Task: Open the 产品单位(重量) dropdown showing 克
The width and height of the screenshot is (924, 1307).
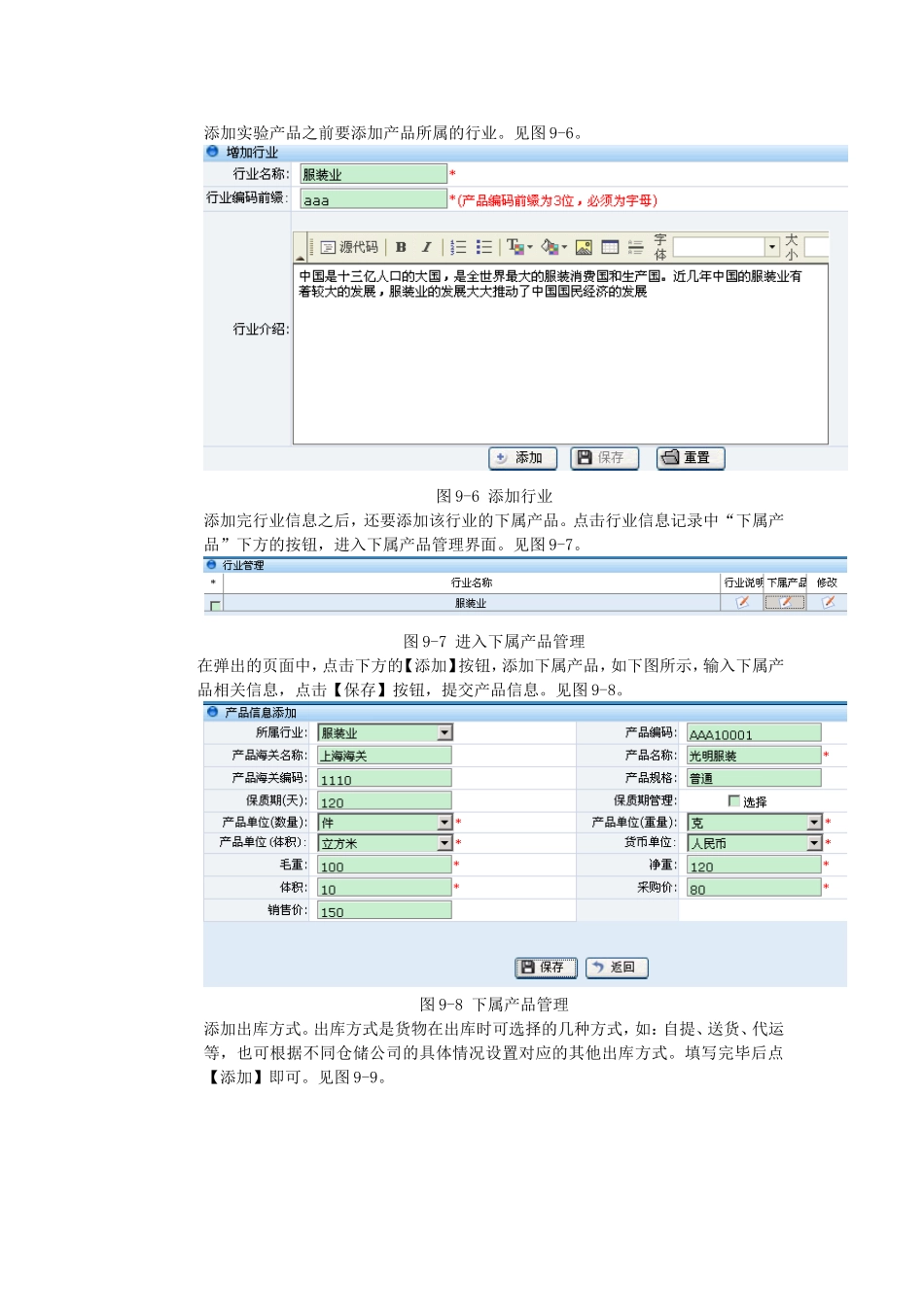Action: (x=814, y=822)
